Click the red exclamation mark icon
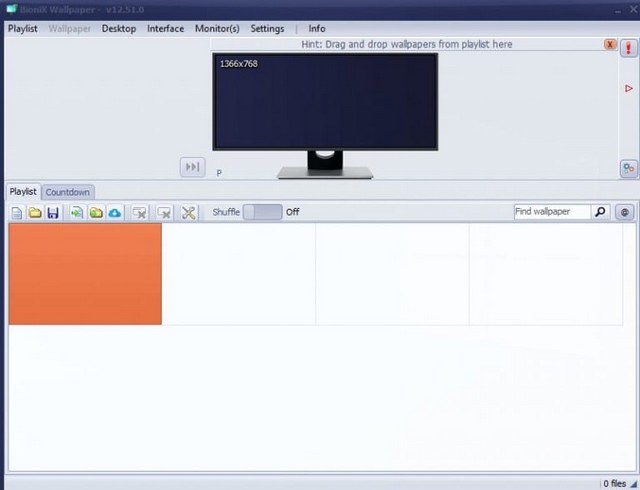Screen dimensions: 640x490 [x=628, y=48]
